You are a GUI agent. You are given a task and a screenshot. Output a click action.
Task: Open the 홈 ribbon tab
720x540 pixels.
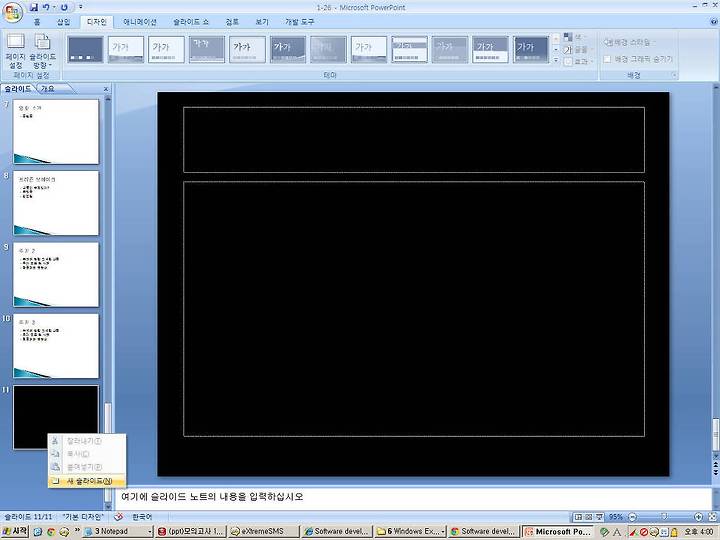(37, 22)
